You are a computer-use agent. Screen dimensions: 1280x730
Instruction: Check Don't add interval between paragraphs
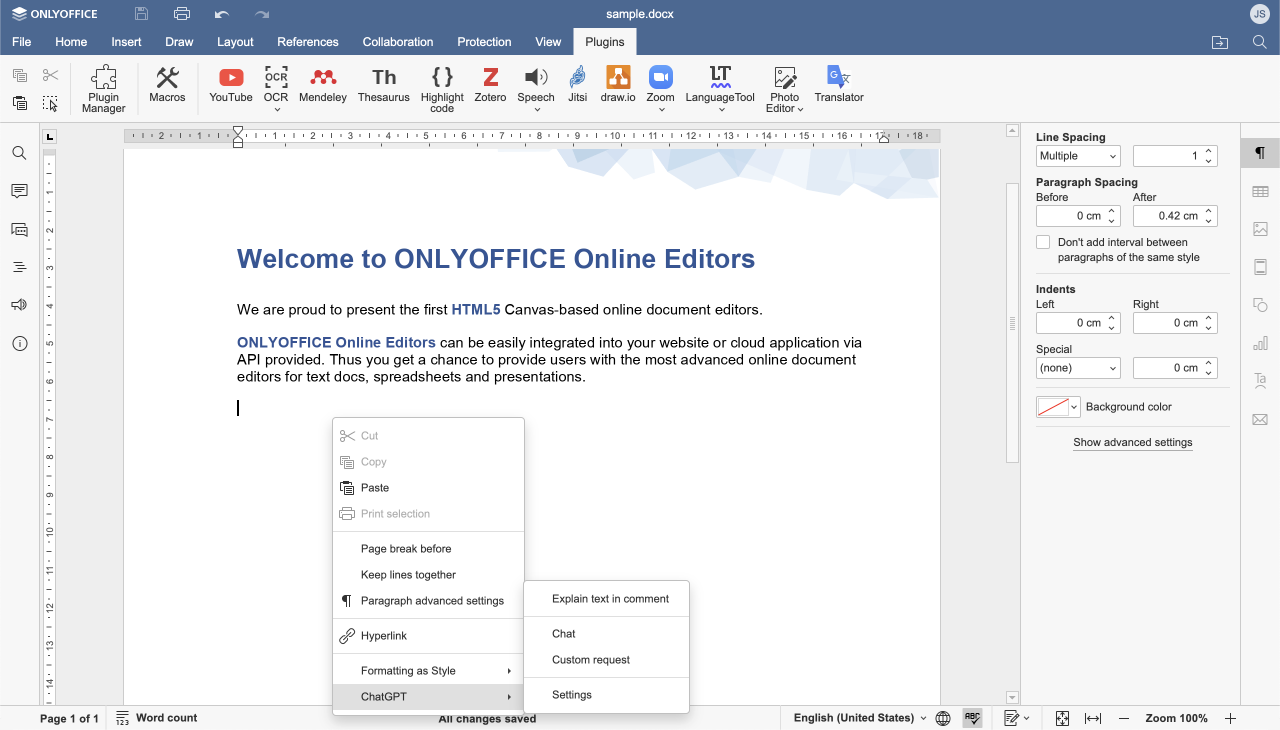tap(1043, 242)
